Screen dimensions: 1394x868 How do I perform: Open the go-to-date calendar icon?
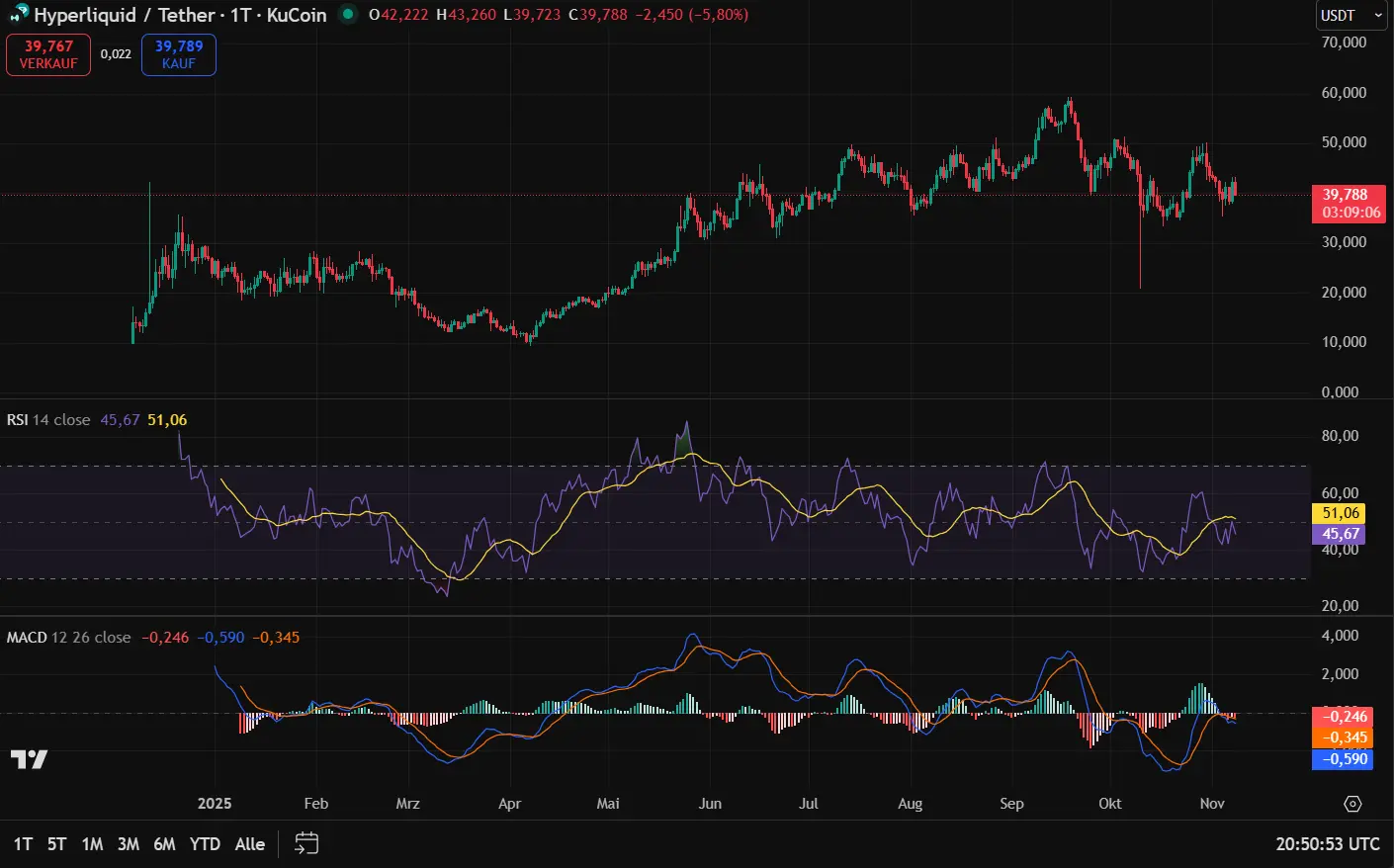point(305,843)
